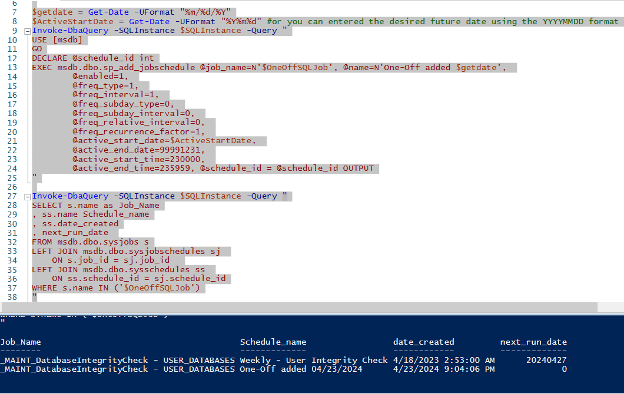Click @active_start_date=$ActiveStartDate parameter
Image resolution: width=624 pixels, height=394 pixels.
164,141
